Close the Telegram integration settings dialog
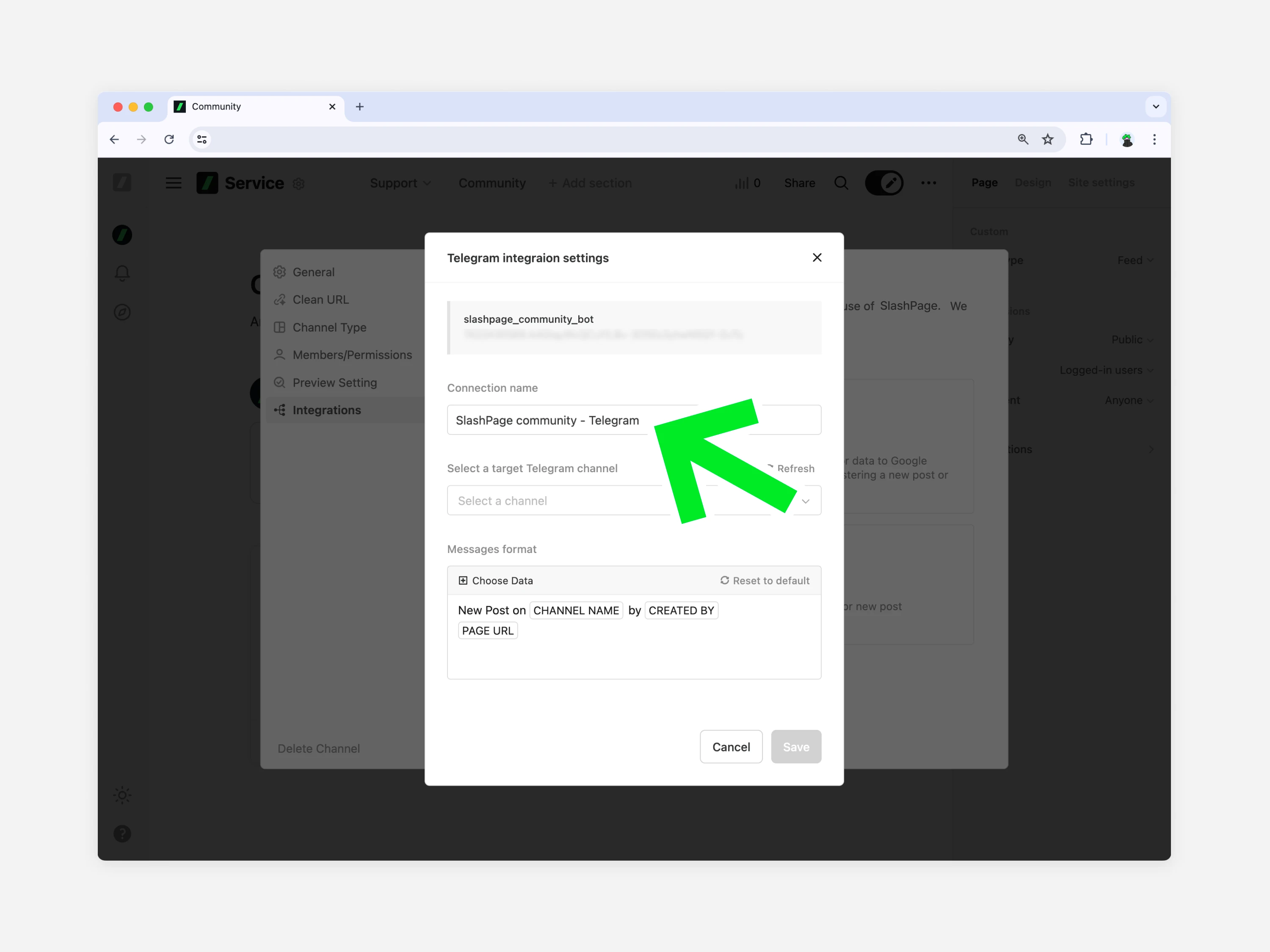Viewport: 1270px width, 952px height. [x=817, y=258]
